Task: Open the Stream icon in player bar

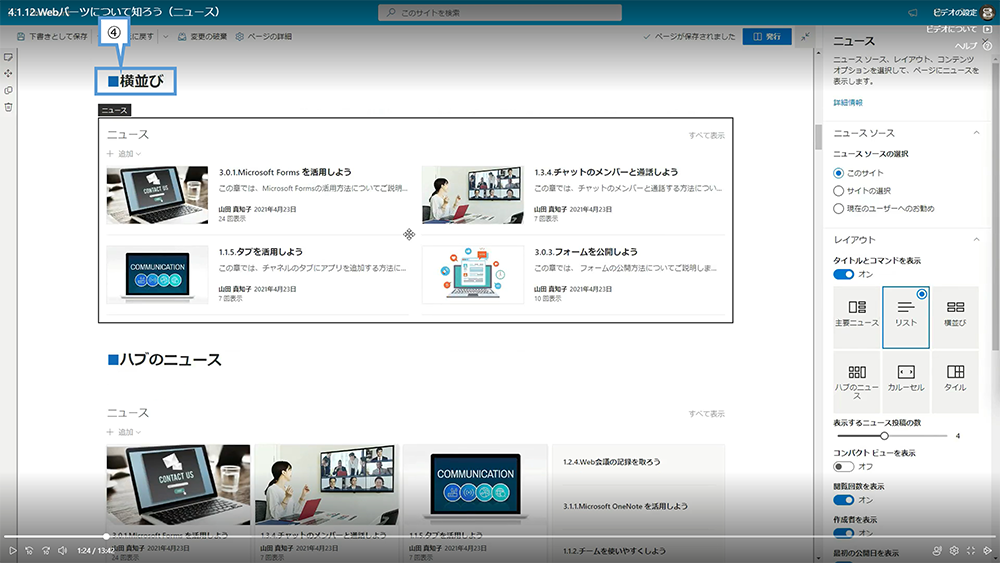Action: pyautogui.click(x=987, y=550)
